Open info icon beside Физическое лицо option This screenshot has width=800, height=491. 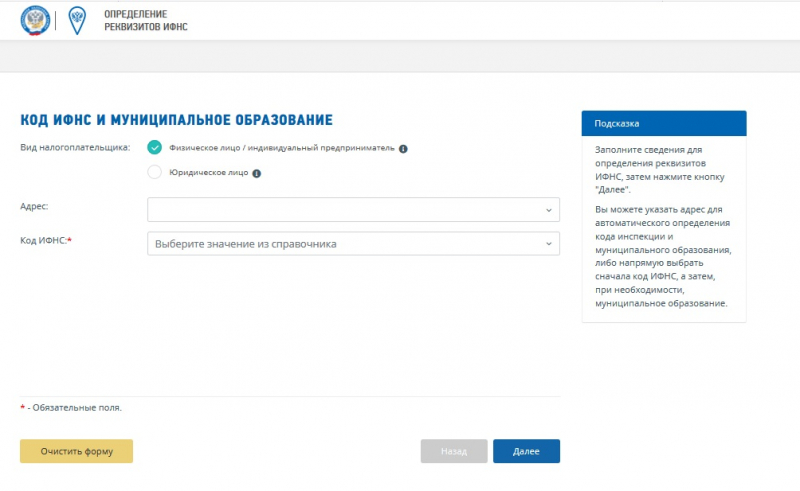point(403,148)
